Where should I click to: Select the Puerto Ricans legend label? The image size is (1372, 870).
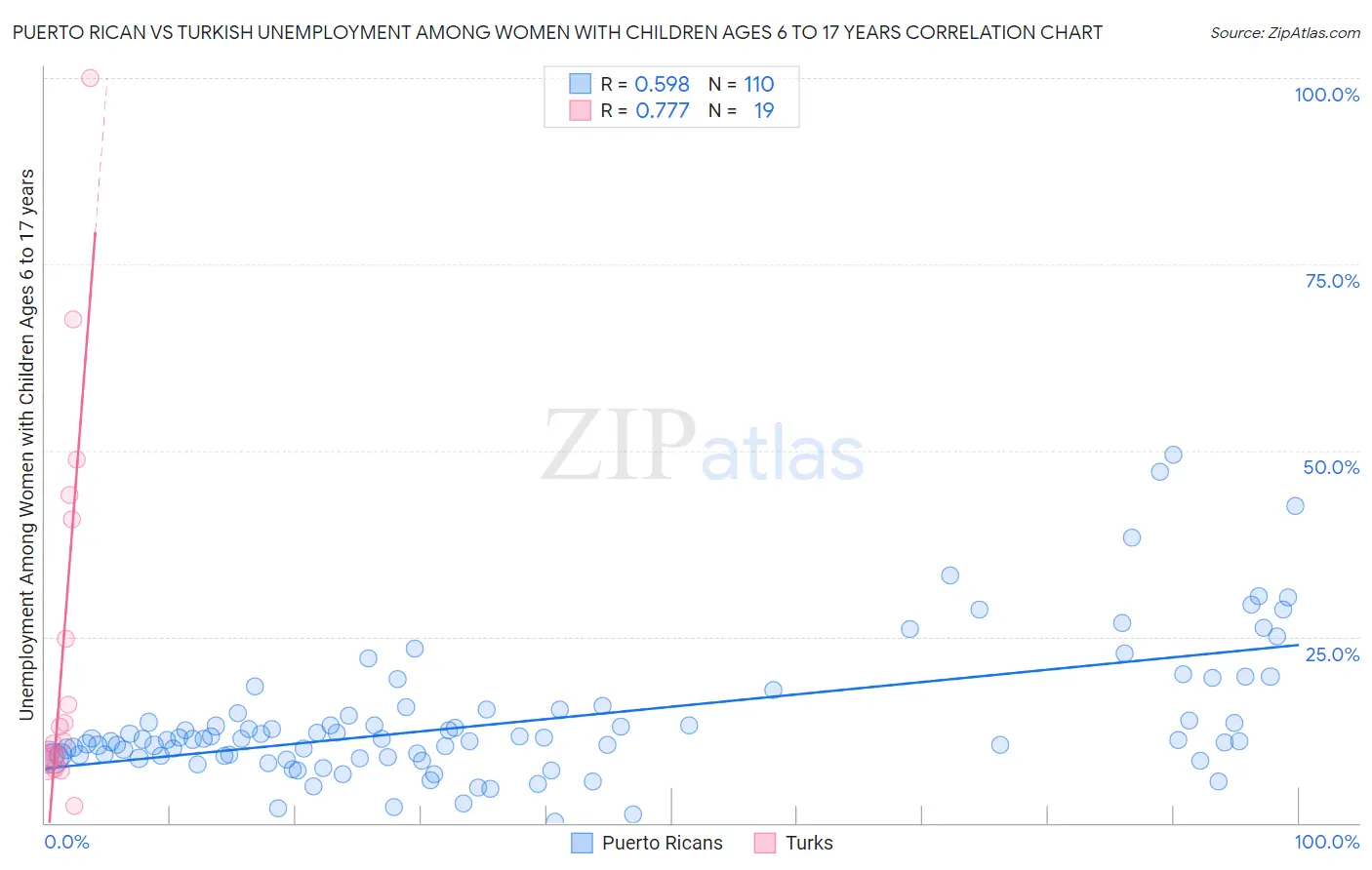[663, 843]
